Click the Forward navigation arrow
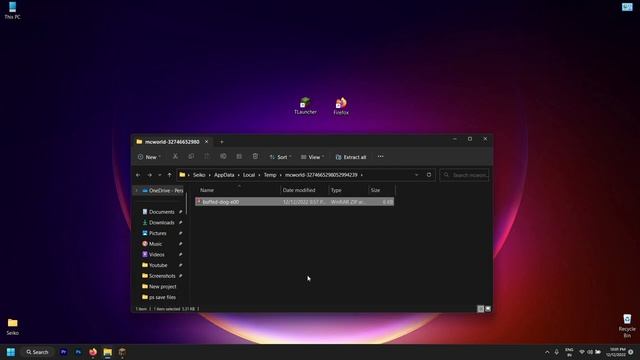Screen dimensions: 640x360 click(x=149, y=175)
